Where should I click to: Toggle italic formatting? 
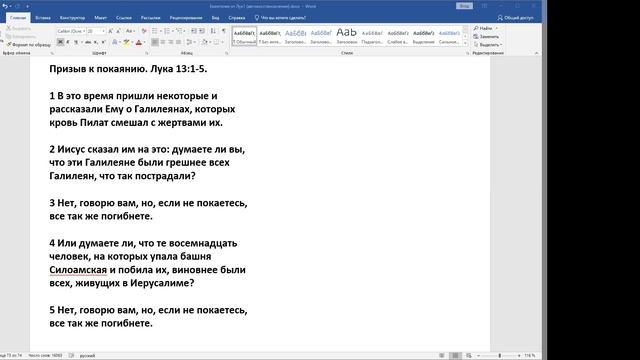(x=68, y=42)
